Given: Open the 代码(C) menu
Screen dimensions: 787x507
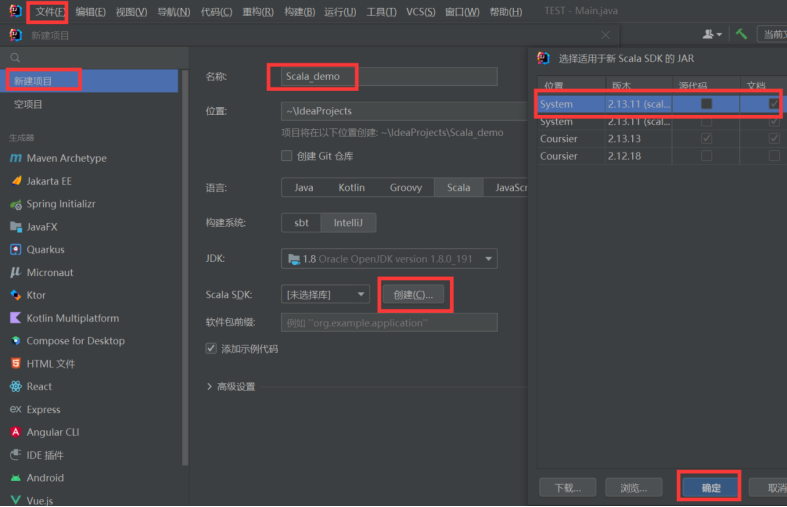Looking at the screenshot, I should pos(216,12).
